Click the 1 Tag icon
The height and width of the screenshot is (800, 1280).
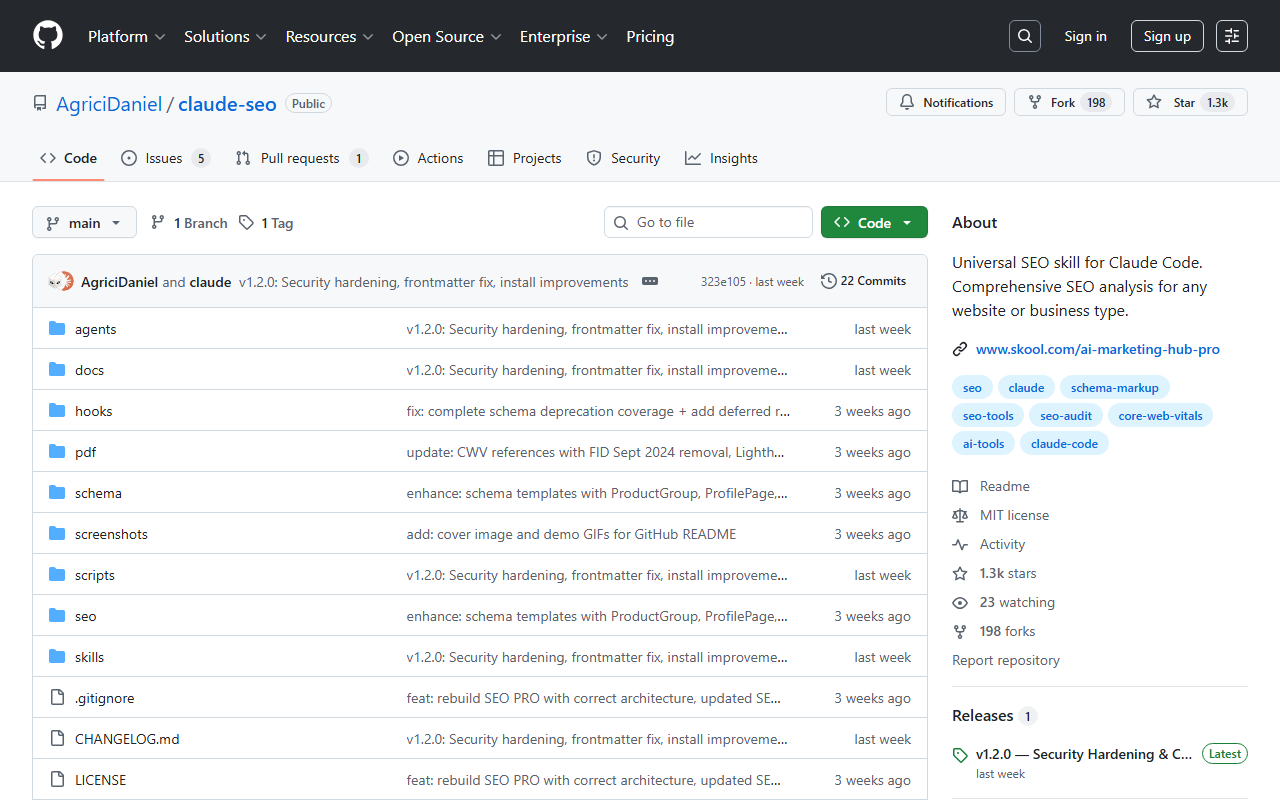point(246,223)
